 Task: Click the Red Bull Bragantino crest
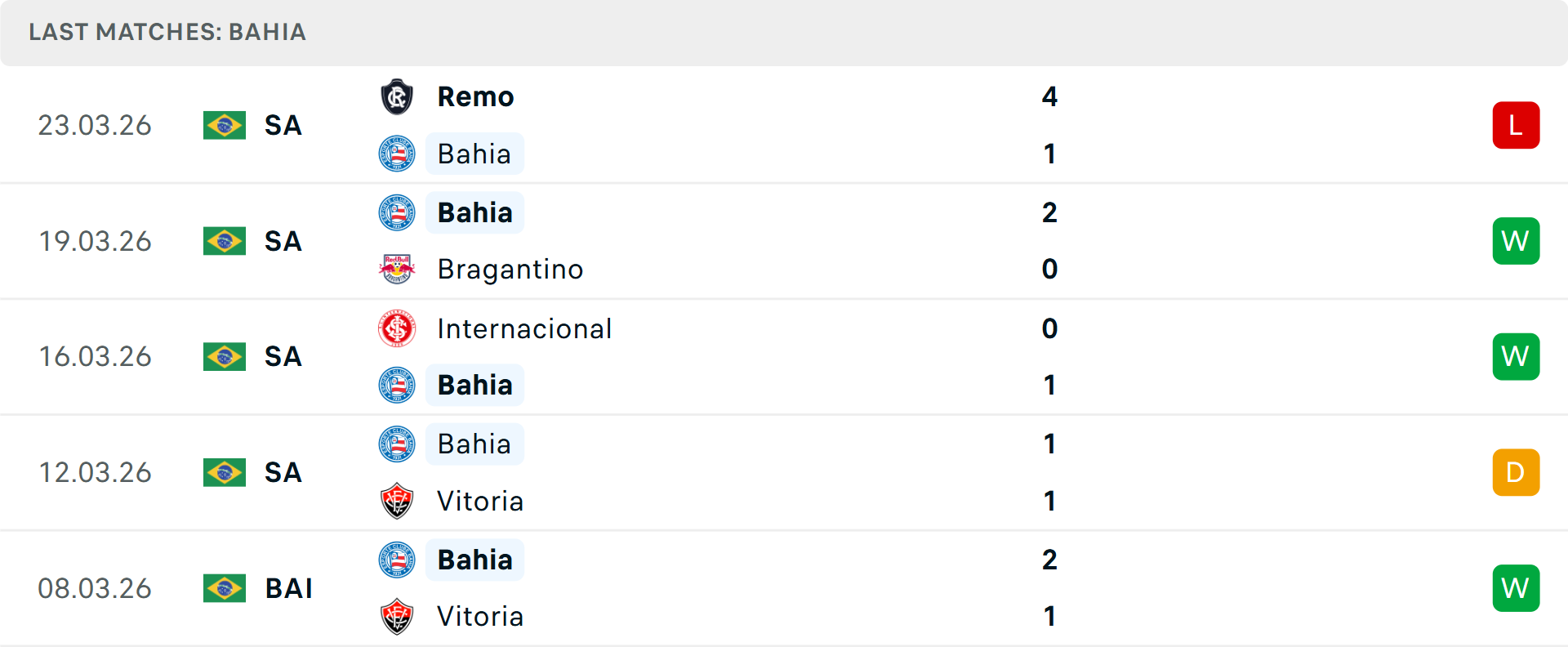pyautogui.click(x=397, y=269)
